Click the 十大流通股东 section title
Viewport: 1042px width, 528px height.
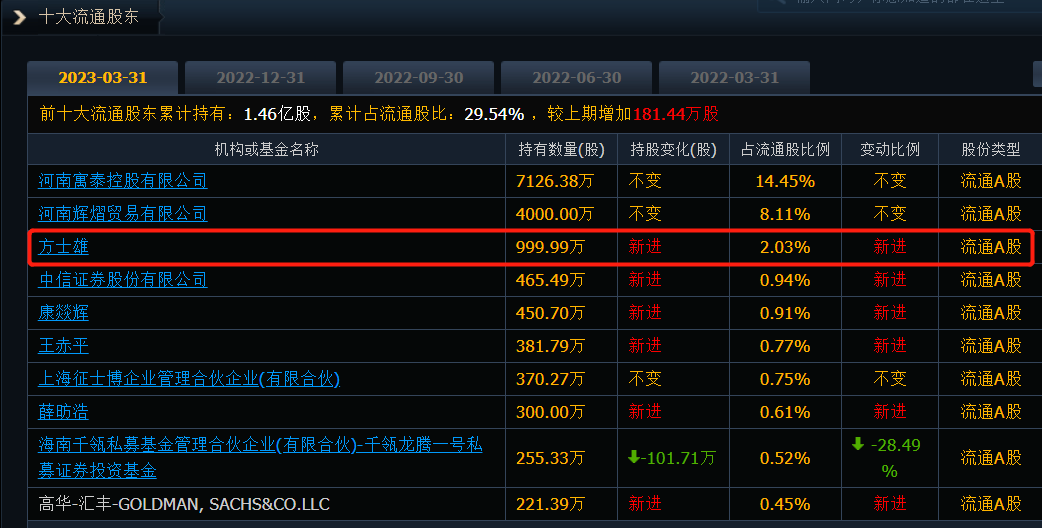88,17
